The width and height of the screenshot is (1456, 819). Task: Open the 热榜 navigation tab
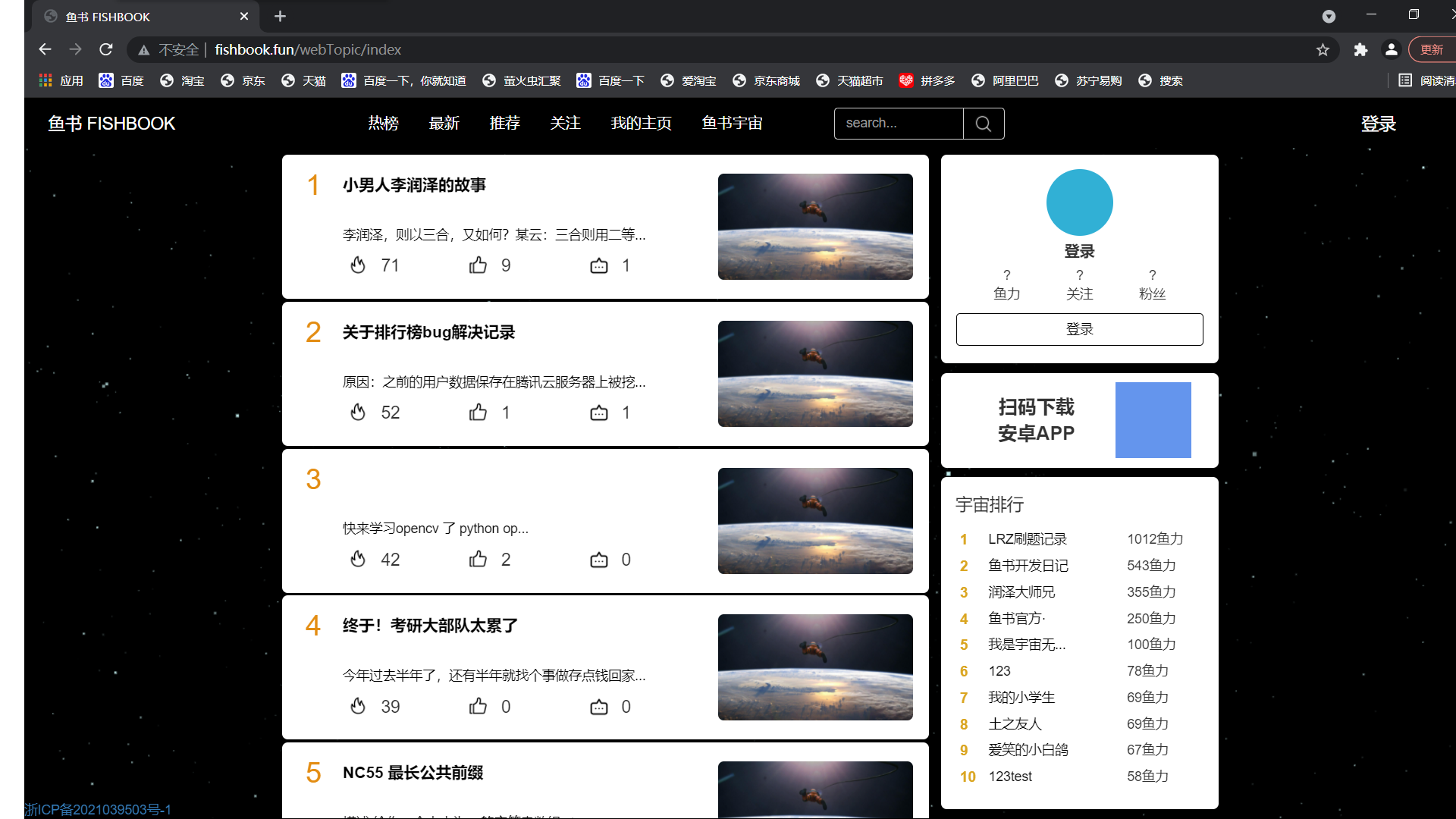click(383, 123)
